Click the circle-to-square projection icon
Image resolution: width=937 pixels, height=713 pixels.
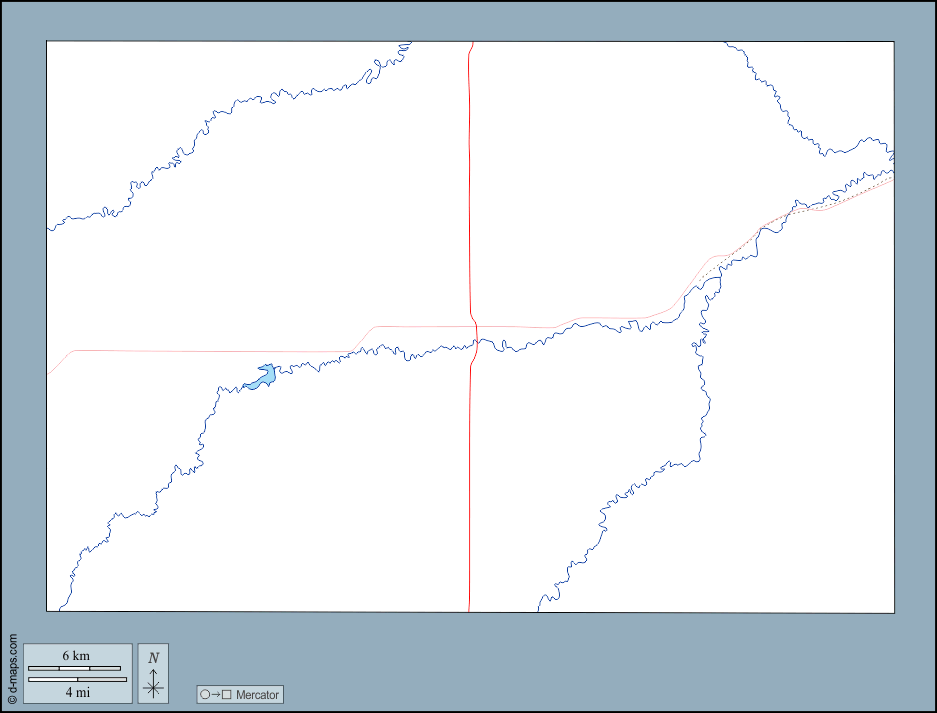tap(215, 694)
